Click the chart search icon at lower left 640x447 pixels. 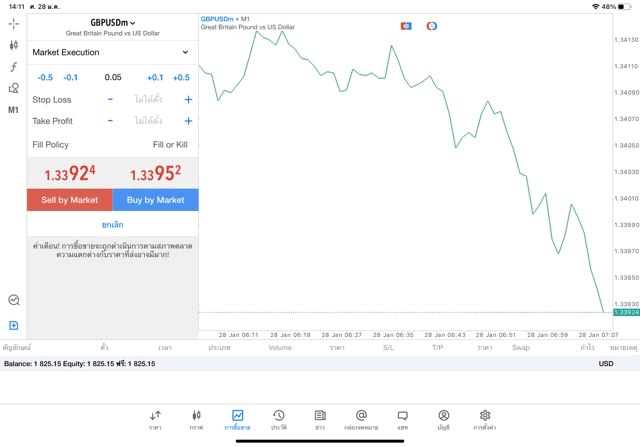13,300
